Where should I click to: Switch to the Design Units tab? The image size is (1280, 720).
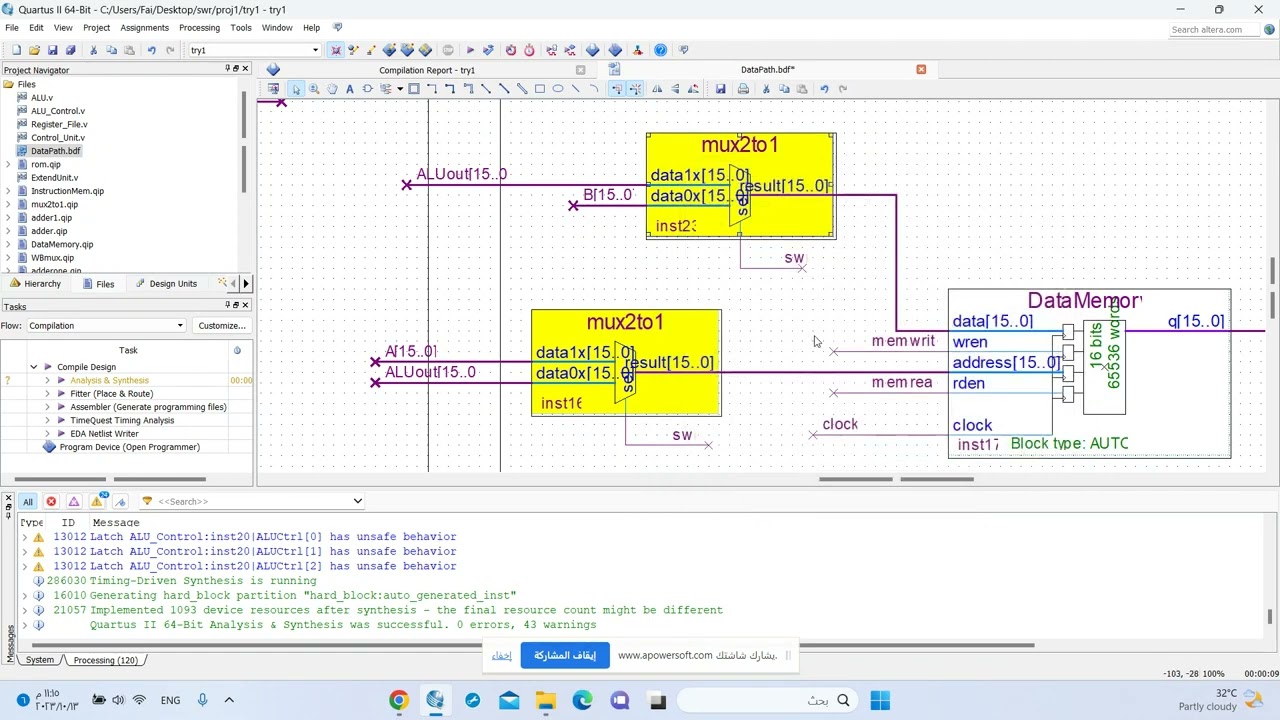point(166,284)
